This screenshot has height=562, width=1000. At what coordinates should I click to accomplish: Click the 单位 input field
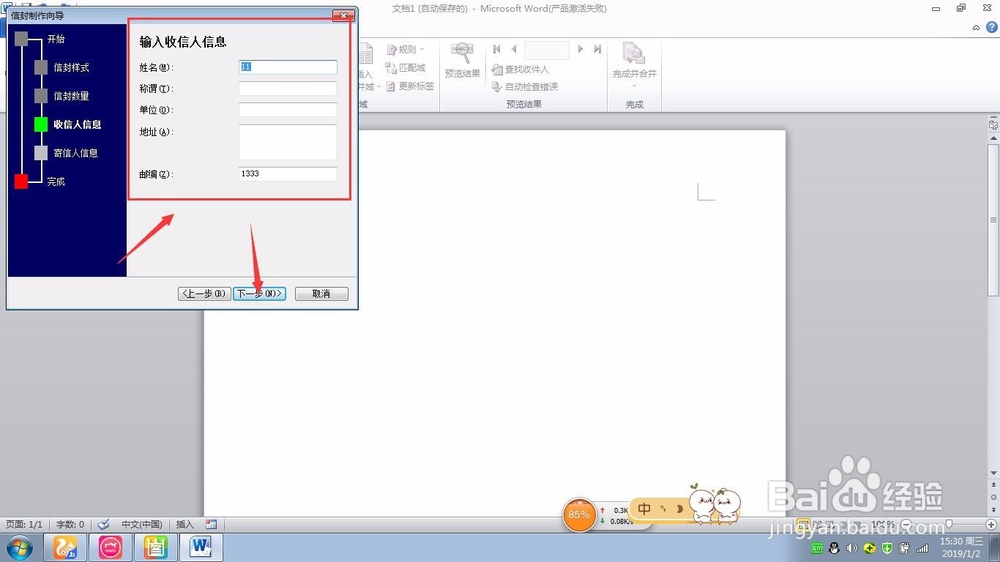coord(288,110)
